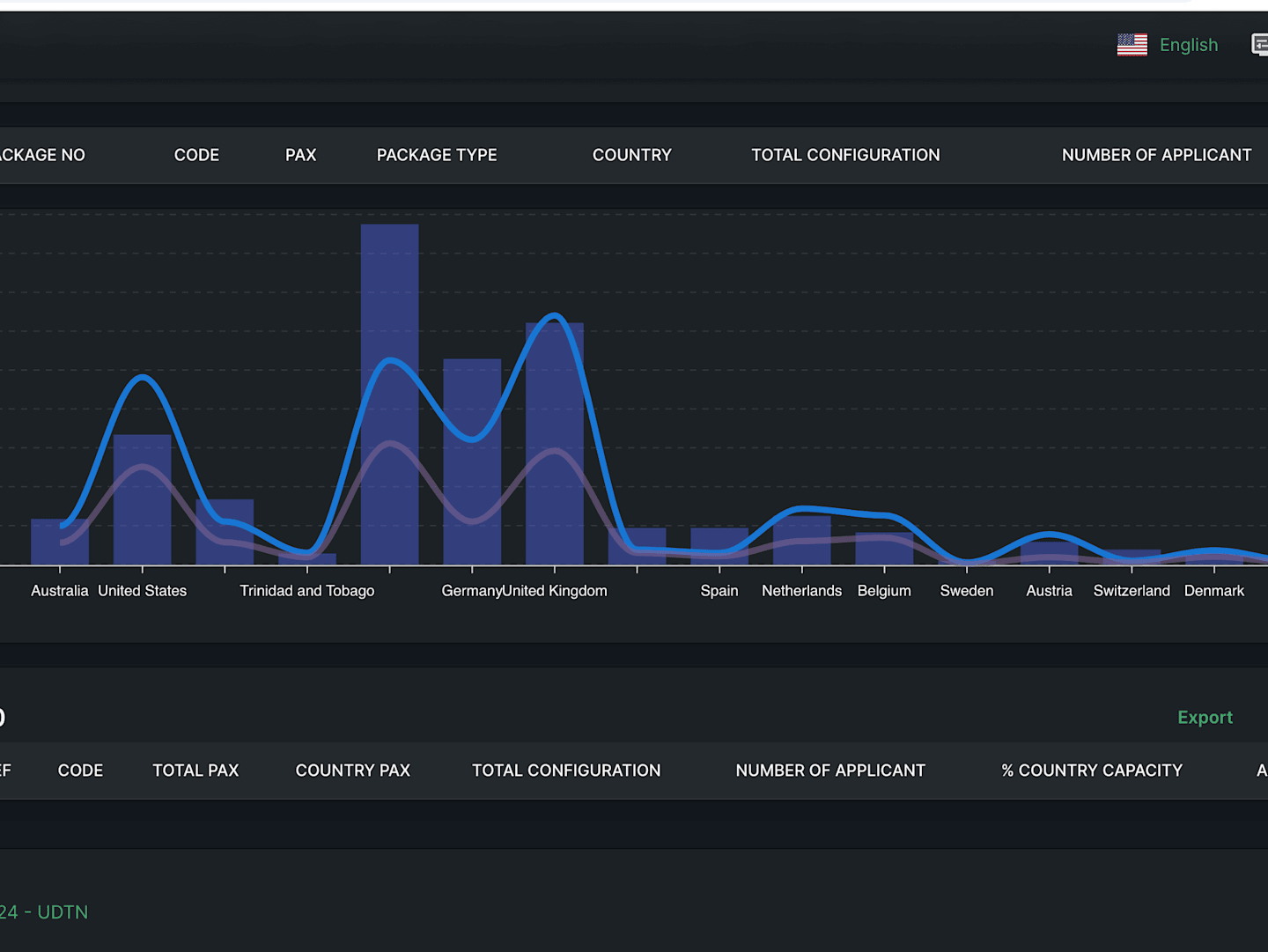Sort by TOTAL PAX column header

click(x=195, y=771)
